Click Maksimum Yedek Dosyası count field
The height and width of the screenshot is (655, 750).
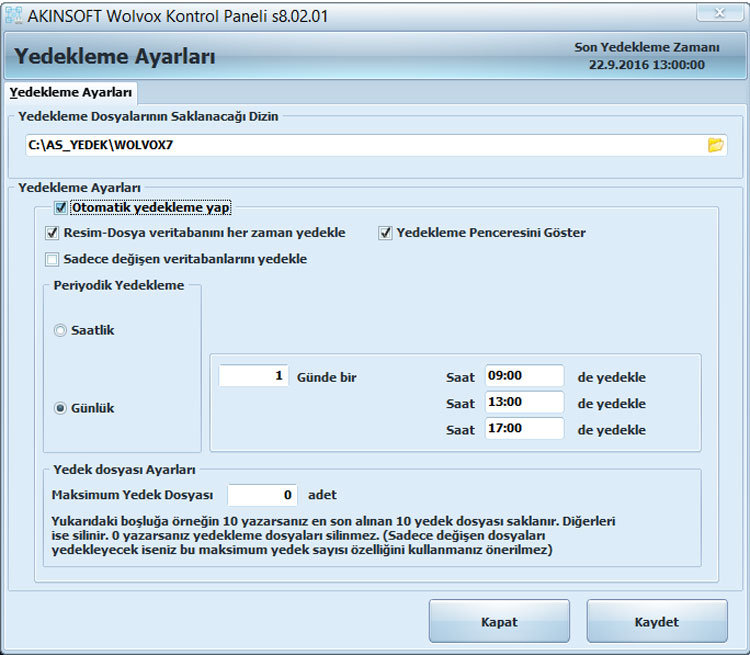point(262,495)
